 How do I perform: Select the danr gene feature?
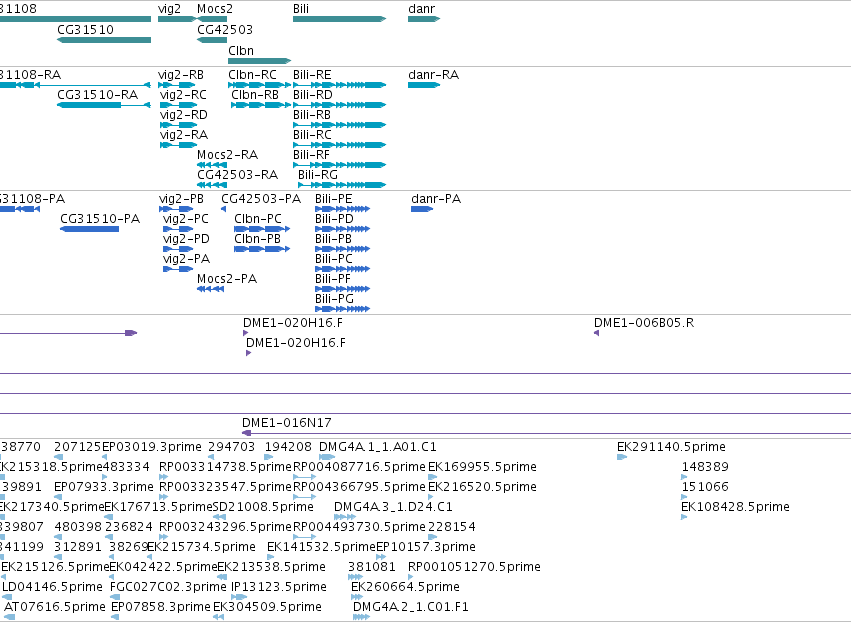[424, 19]
